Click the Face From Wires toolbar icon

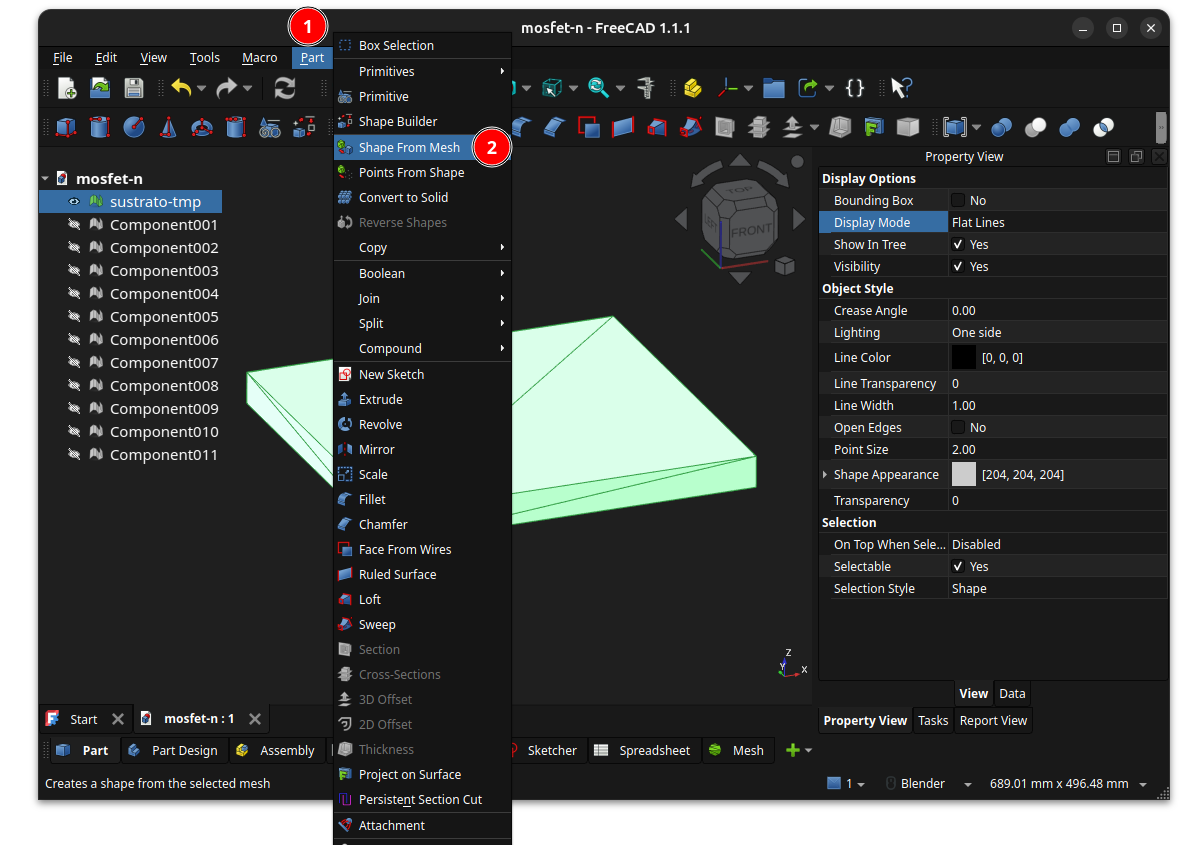pos(588,127)
